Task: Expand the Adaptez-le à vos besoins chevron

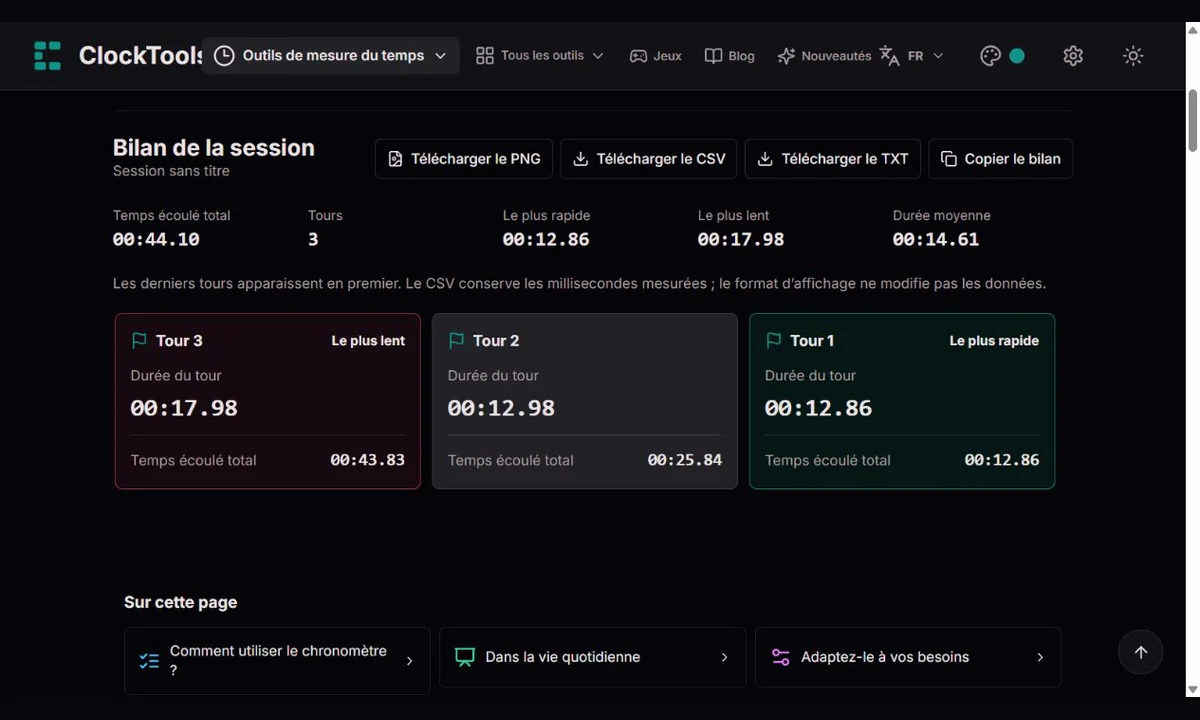Action: tap(1040, 657)
